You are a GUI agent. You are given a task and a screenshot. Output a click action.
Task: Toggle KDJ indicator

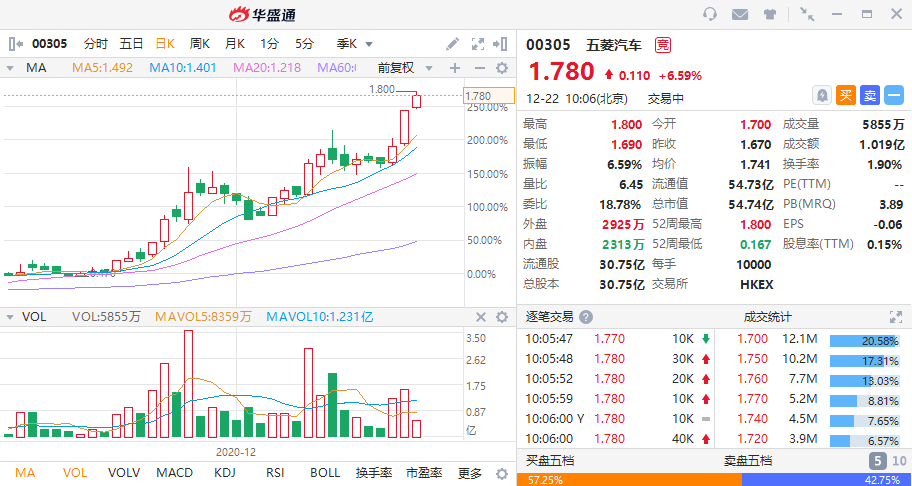click(x=225, y=473)
